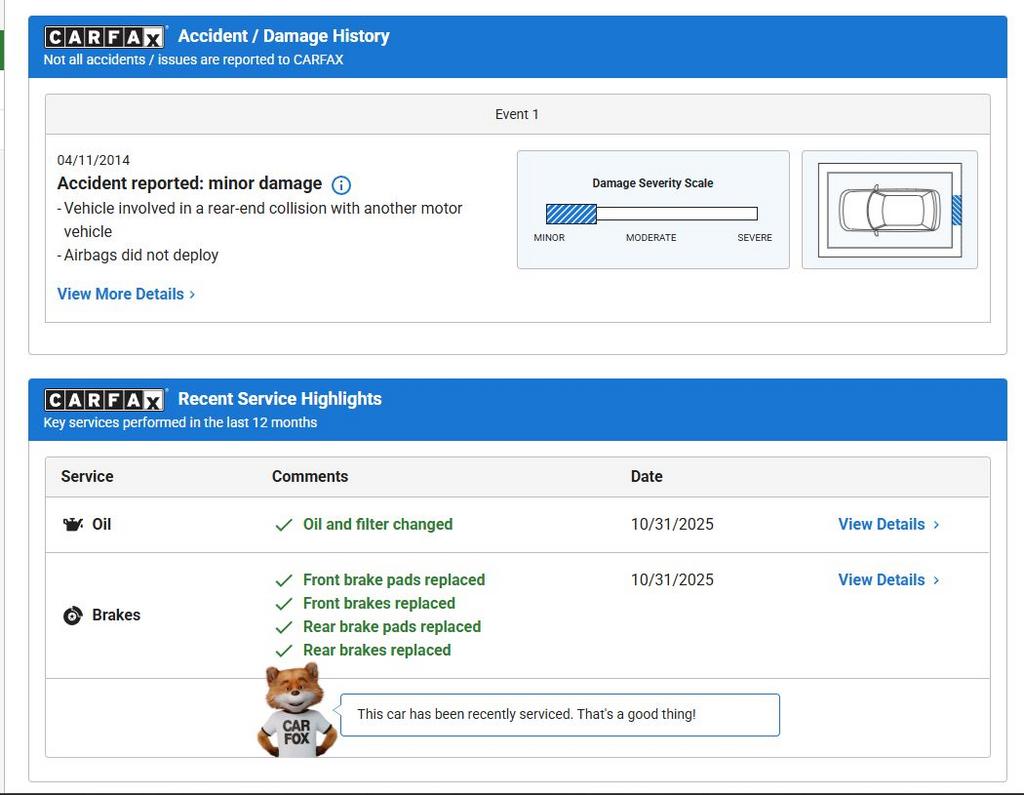
Task: Click checkmark next to Oil and filter changed
Action: 284,525
